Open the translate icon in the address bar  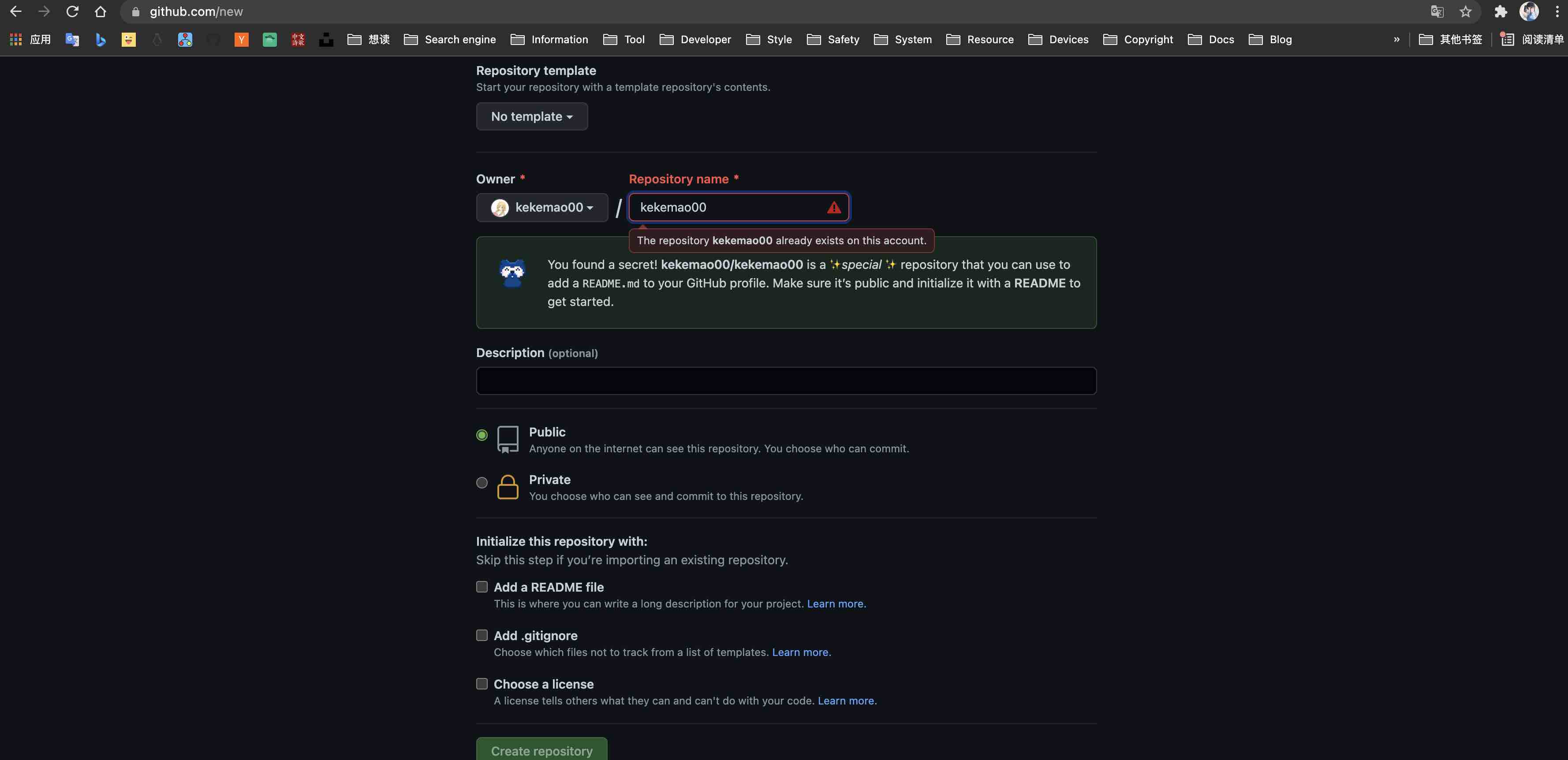click(x=1437, y=11)
